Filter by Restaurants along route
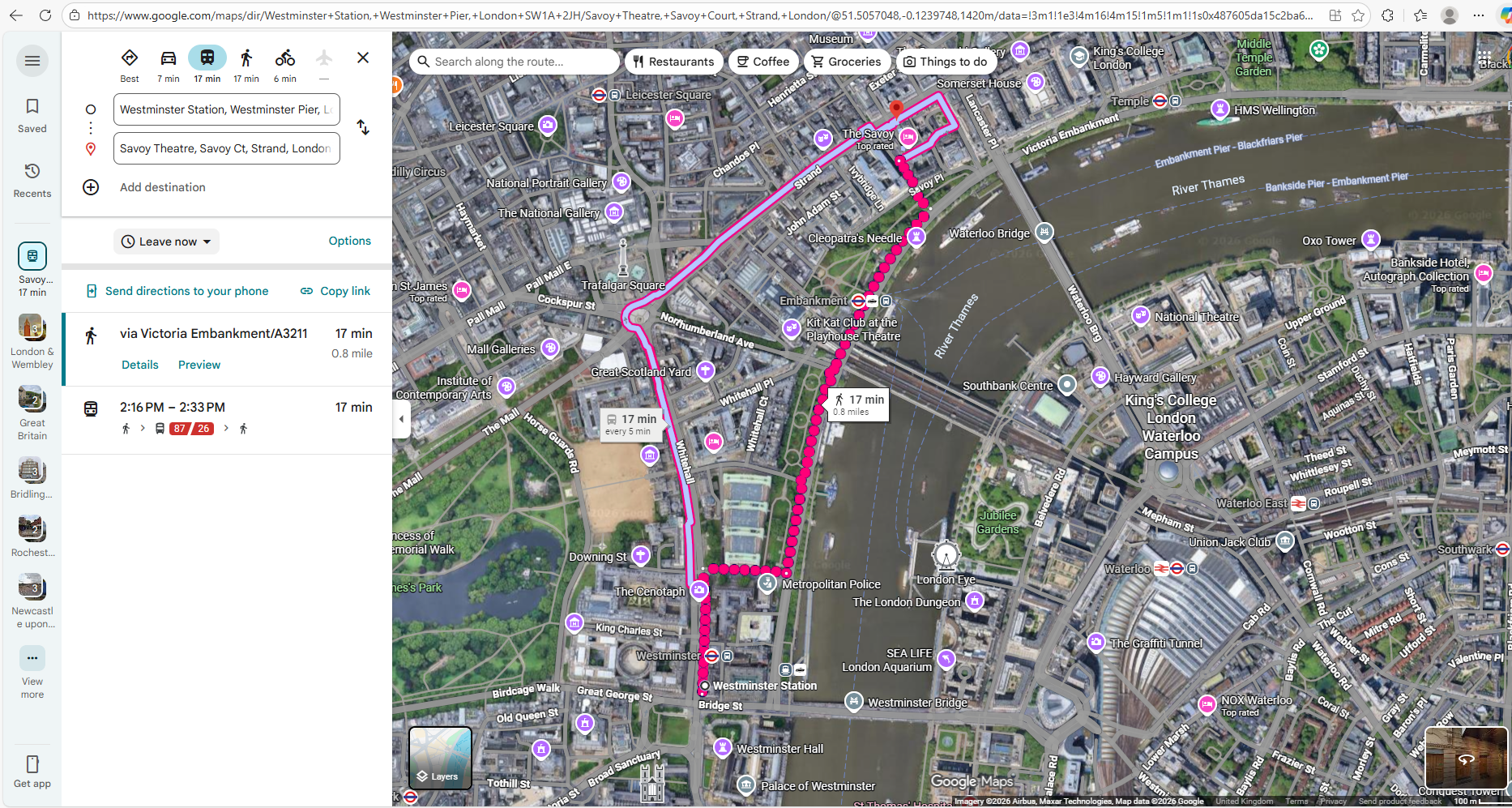Screen dimensions: 1512x808 [x=673, y=62]
